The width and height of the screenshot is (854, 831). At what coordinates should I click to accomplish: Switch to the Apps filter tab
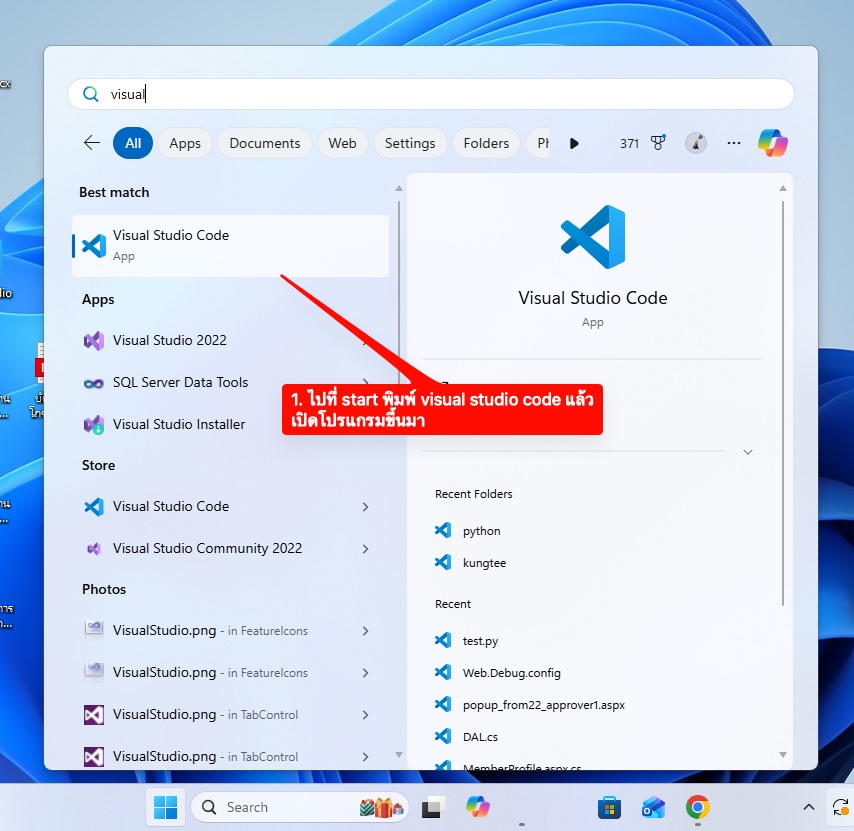click(x=185, y=143)
